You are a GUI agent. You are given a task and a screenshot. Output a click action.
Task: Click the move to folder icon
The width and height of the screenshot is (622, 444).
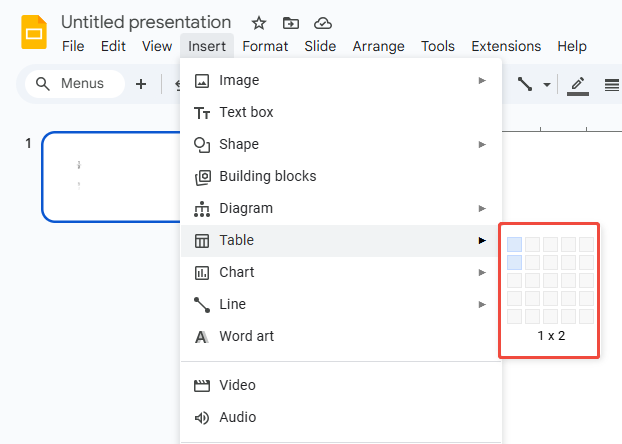tap(290, 23)
